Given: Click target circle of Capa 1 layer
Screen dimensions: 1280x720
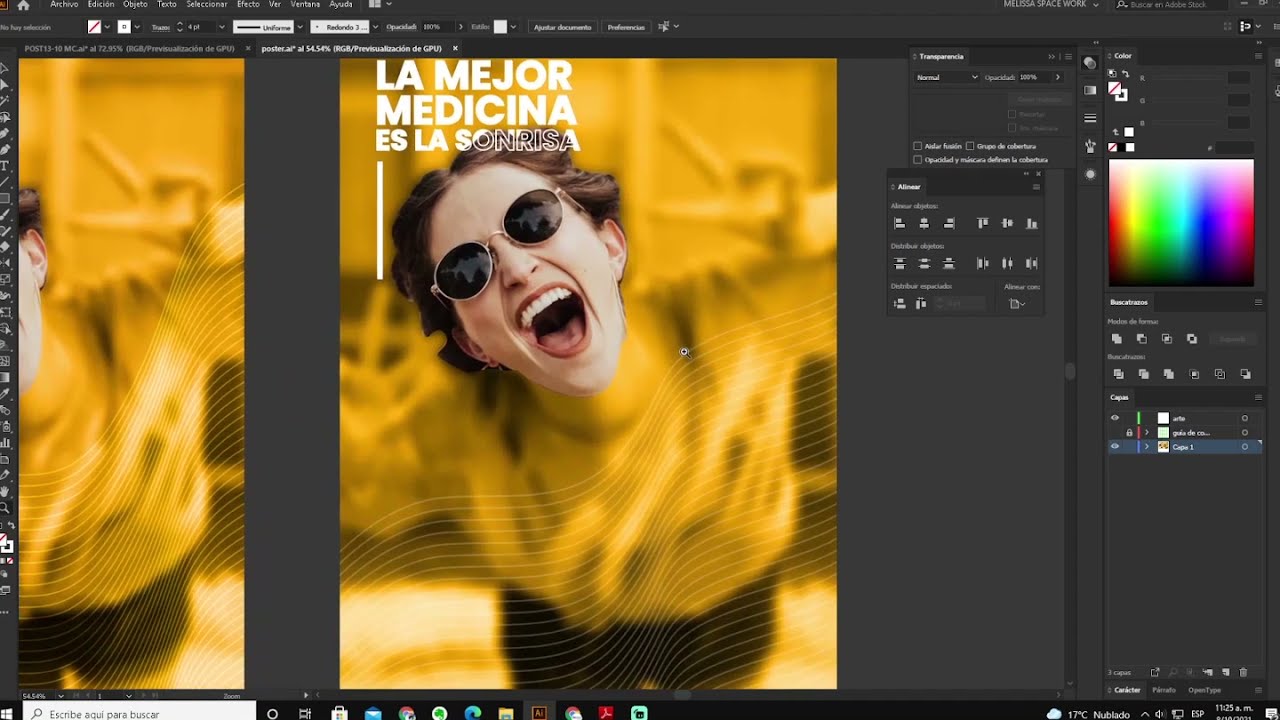Looking at the screenshot, I should click(x=1245, y=447).
